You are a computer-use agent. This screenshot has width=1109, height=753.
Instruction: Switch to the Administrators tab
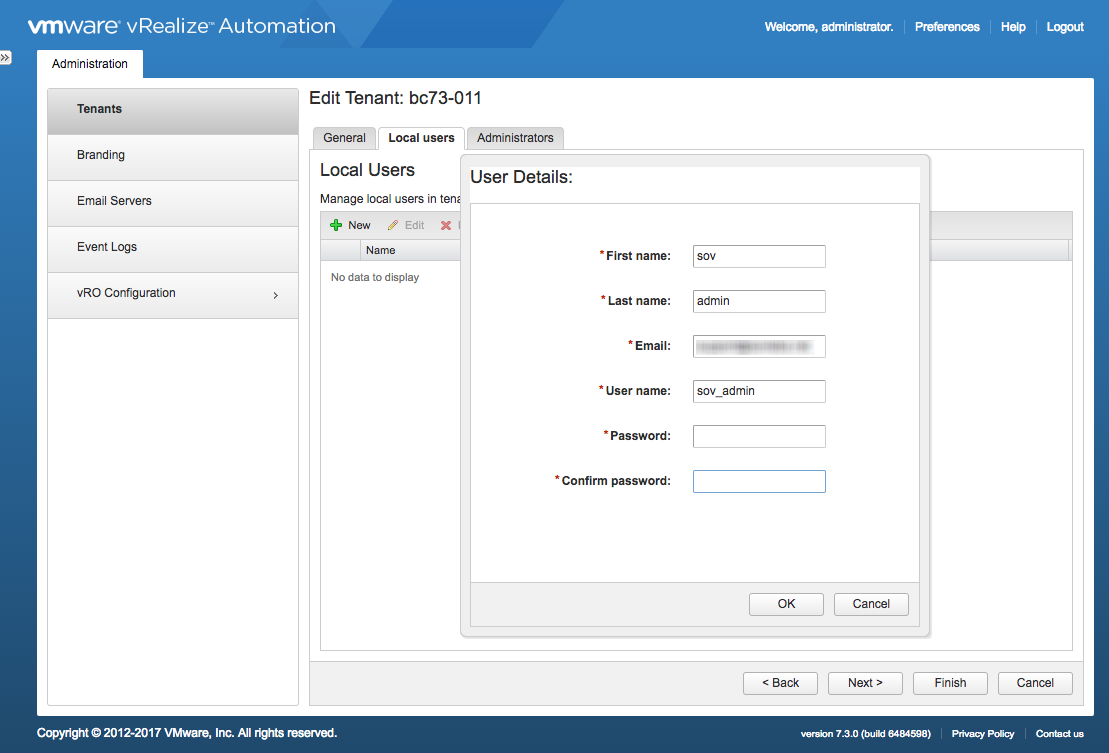[x=515, y=138]
